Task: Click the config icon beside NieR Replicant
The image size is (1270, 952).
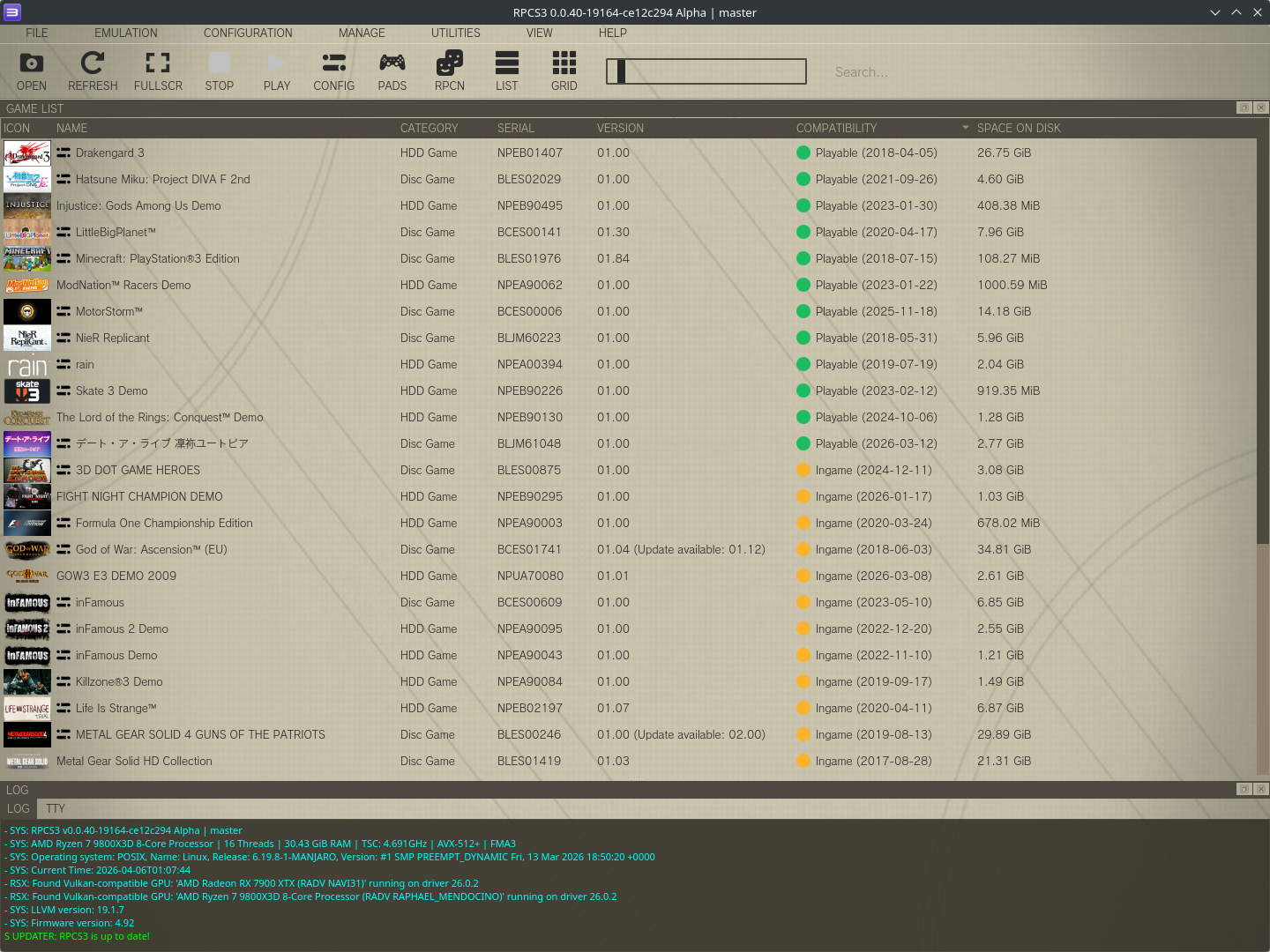Action: (x=63, y=338)
